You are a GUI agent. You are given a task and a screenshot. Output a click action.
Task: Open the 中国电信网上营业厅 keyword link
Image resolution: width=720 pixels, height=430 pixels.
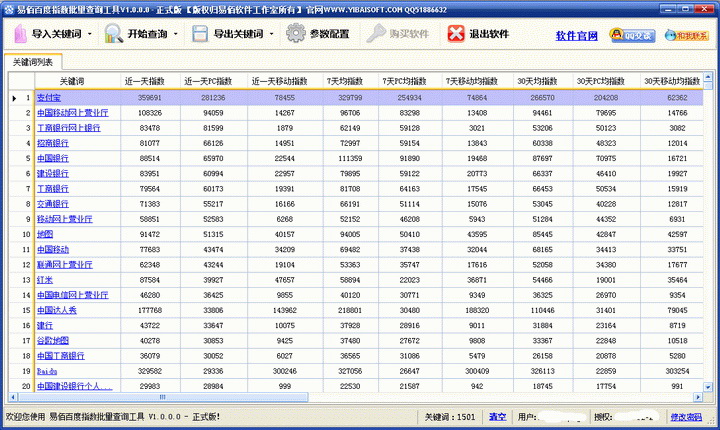(73, 295)
